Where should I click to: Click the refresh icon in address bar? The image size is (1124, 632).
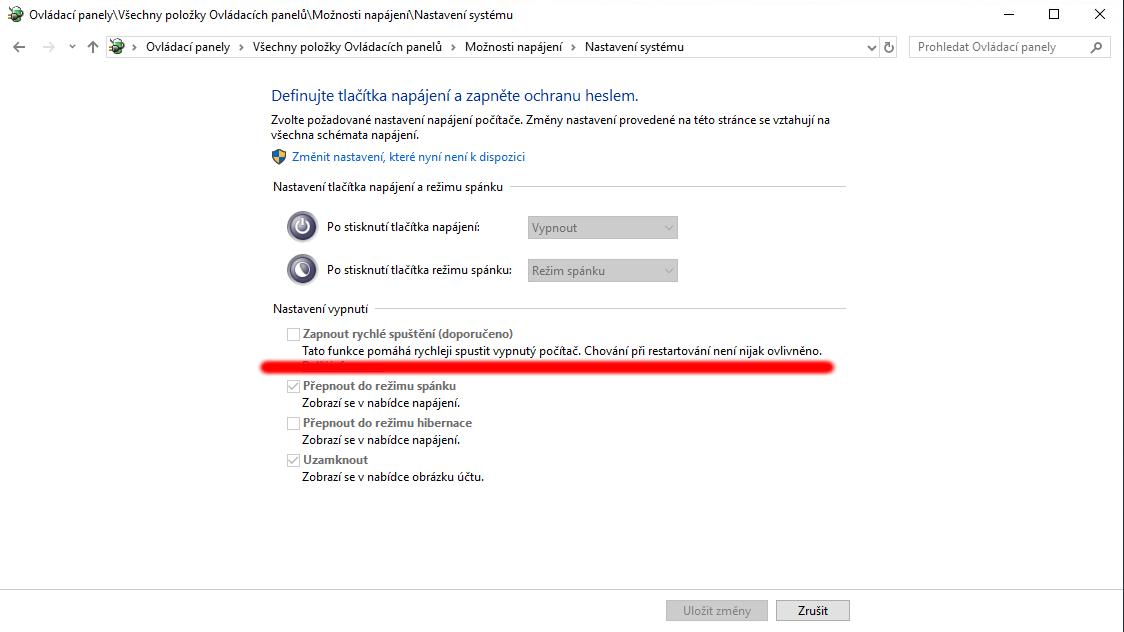click(x=889, y=47)
